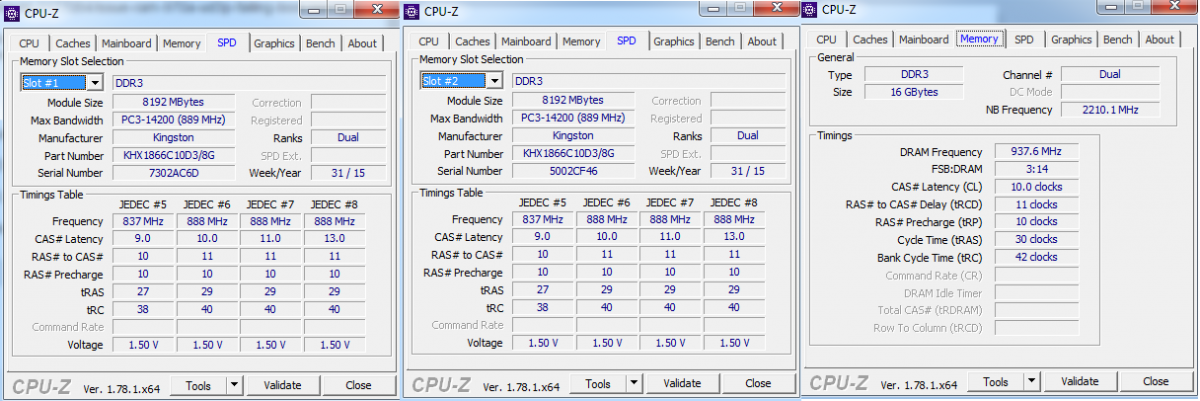Click the serial number field 5002CF46
The image size is (1200, 401).
(x=573, y=171)
